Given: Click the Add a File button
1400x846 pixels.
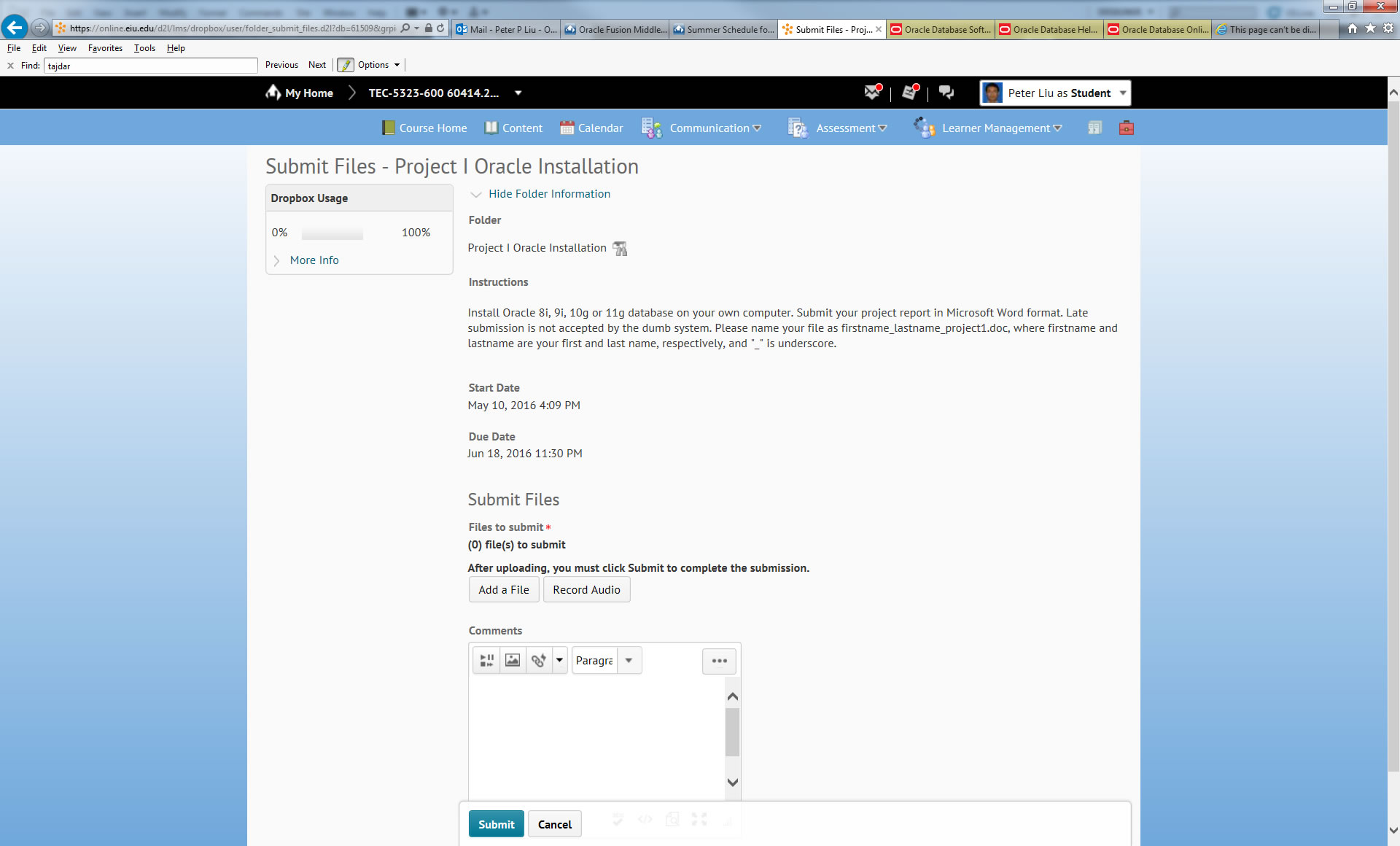Looking at the screenshot, I should [504, 589].
